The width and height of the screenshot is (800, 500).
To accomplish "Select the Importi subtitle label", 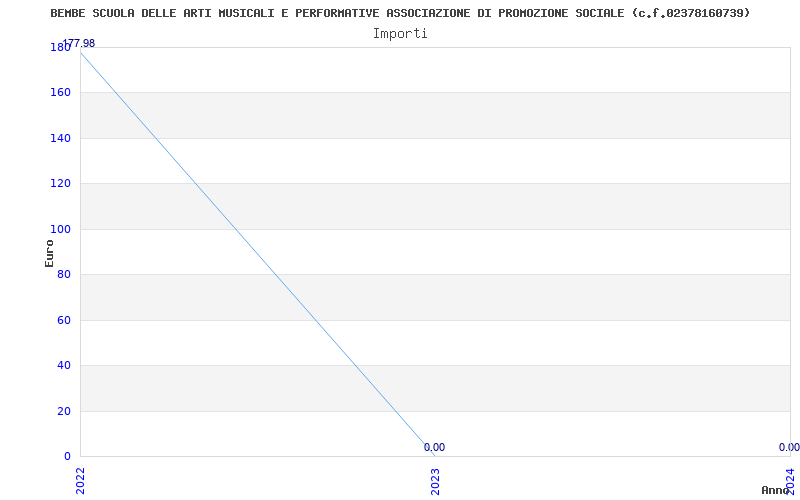I will (400, 34).
